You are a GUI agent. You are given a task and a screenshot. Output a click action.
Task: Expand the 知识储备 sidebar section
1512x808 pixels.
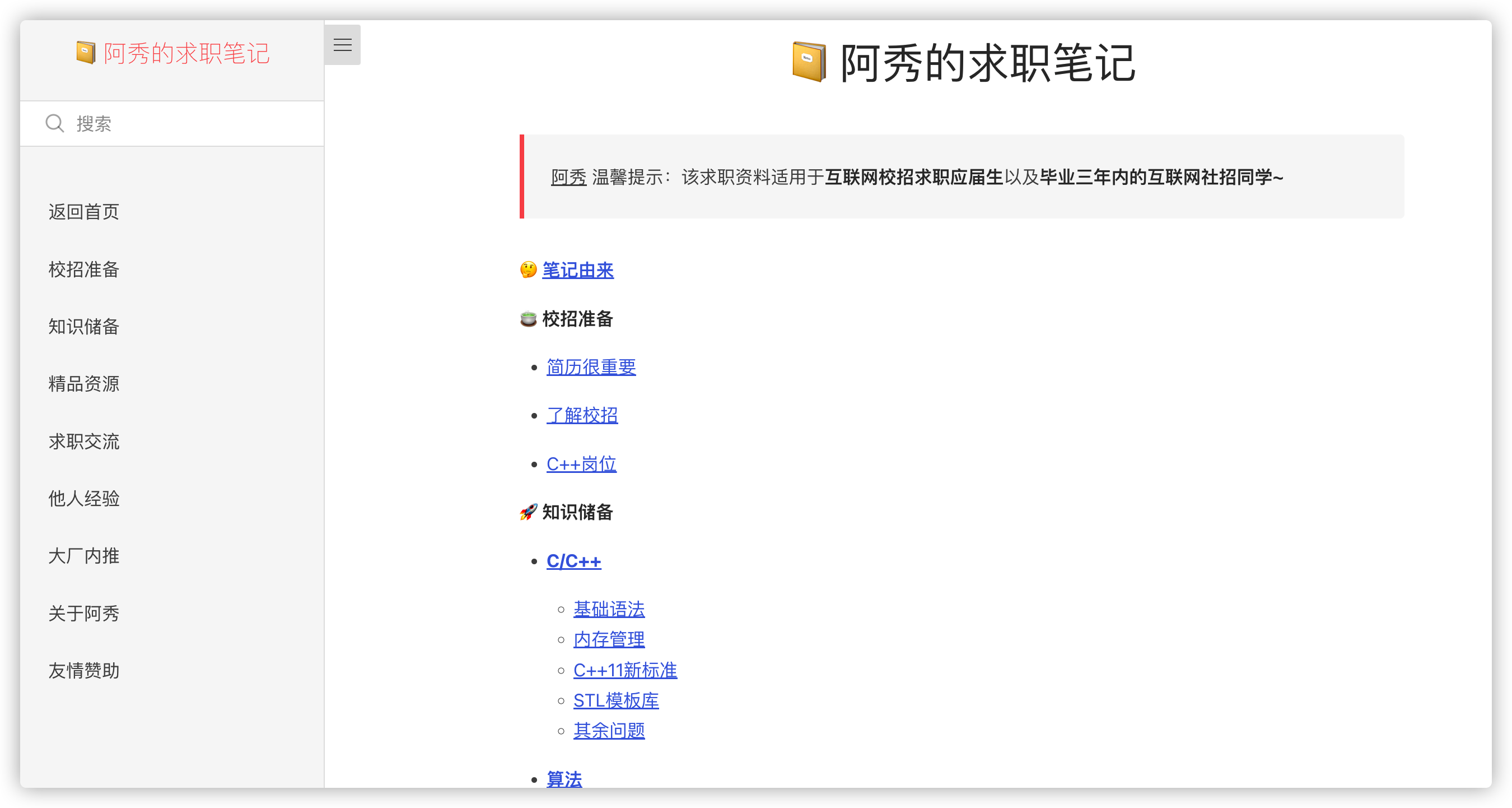tap(84, 327)
